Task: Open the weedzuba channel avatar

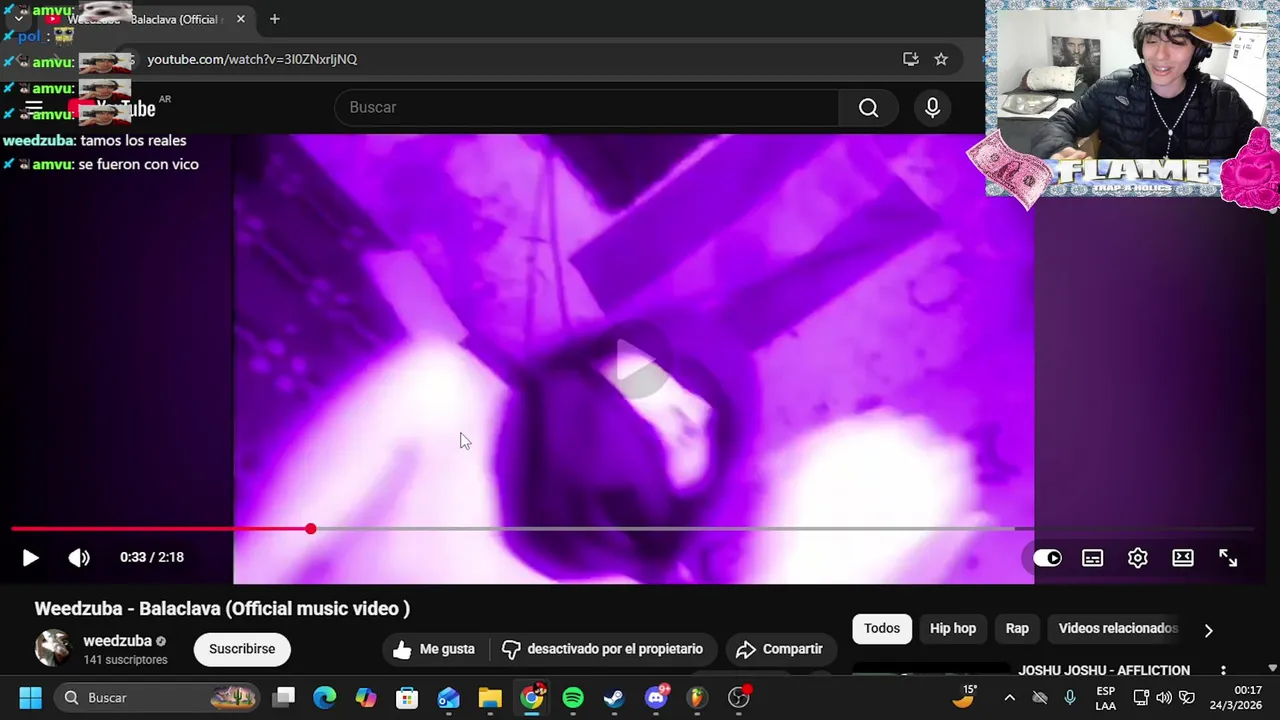Action: (x=53, y=649)
